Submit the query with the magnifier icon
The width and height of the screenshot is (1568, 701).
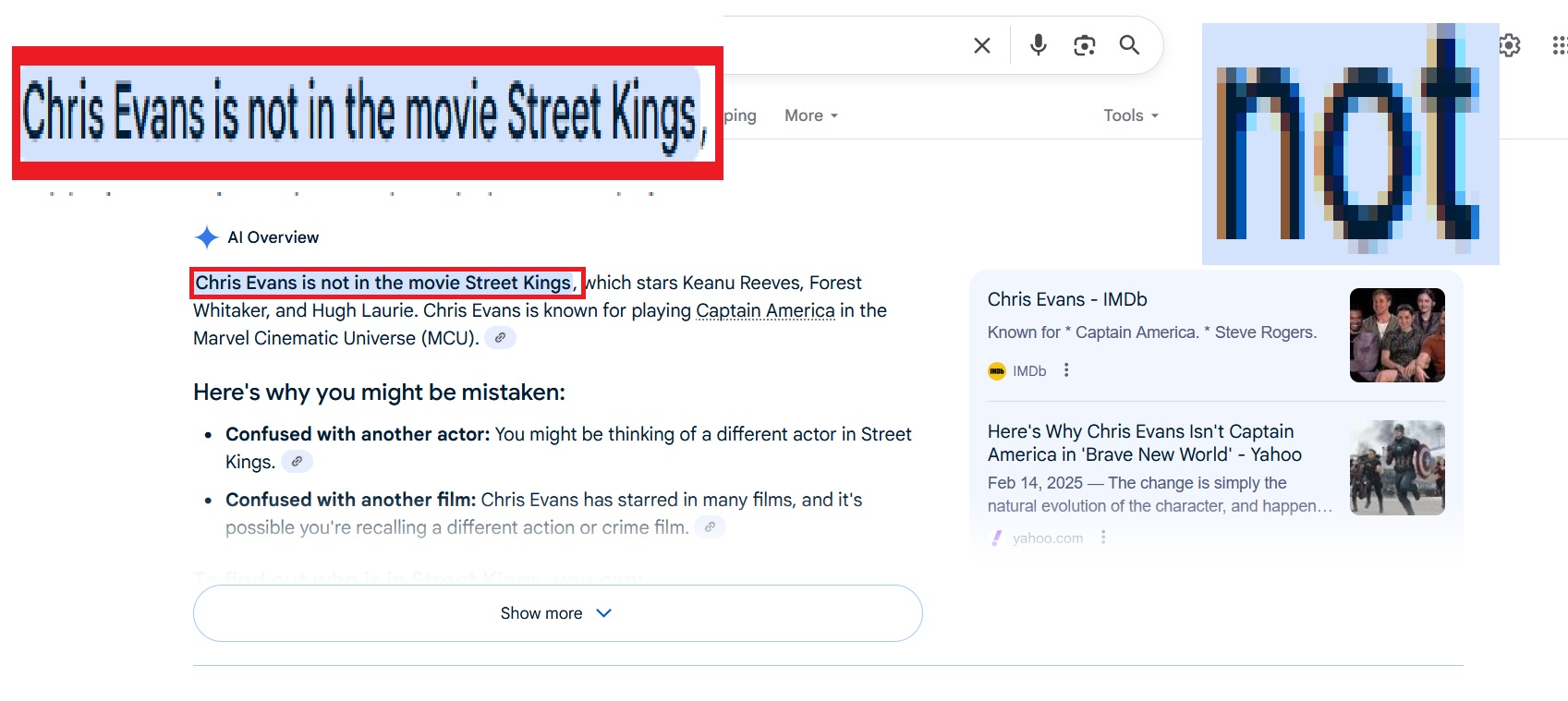pyautogui.click(x=1129, y=44)
